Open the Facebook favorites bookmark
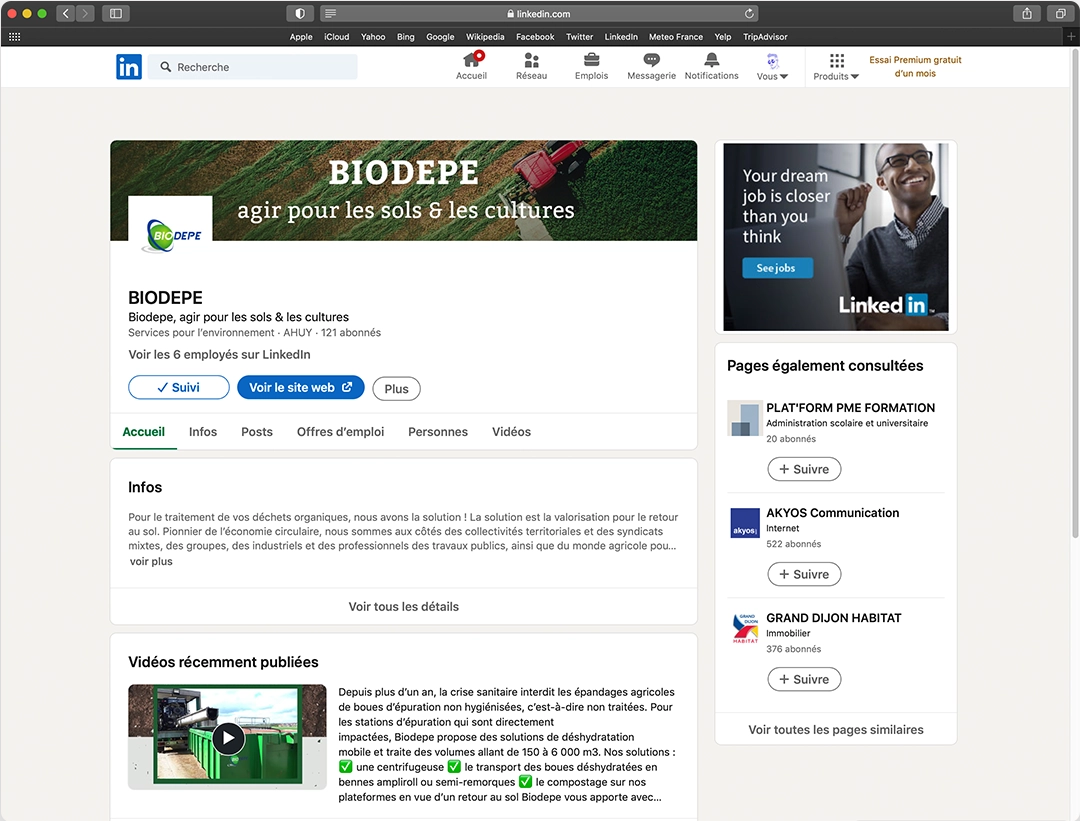The height and width of the screenshot is (821, 1080). tap(534, 37)
